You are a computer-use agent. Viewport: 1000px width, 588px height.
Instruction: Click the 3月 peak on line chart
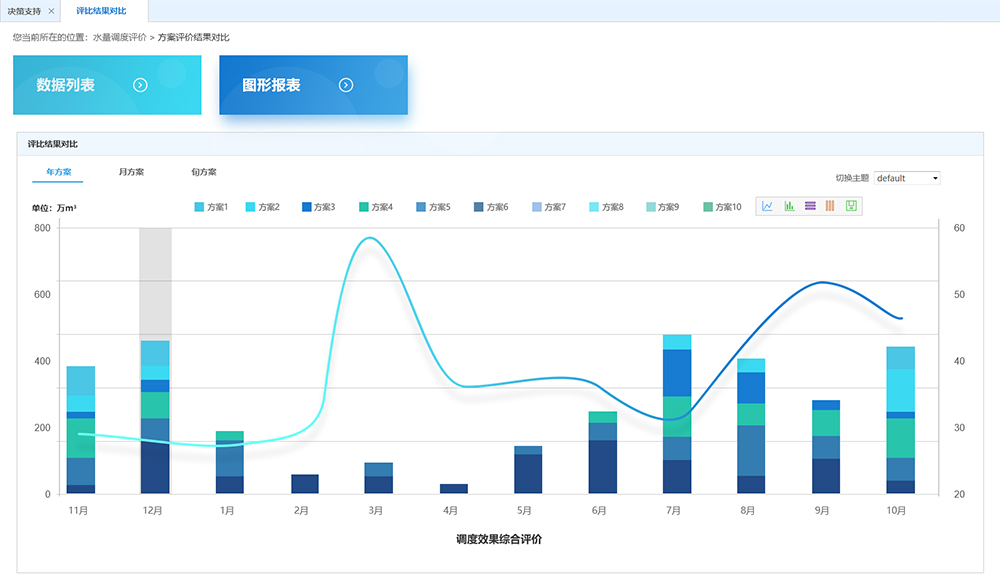(370, 238)
